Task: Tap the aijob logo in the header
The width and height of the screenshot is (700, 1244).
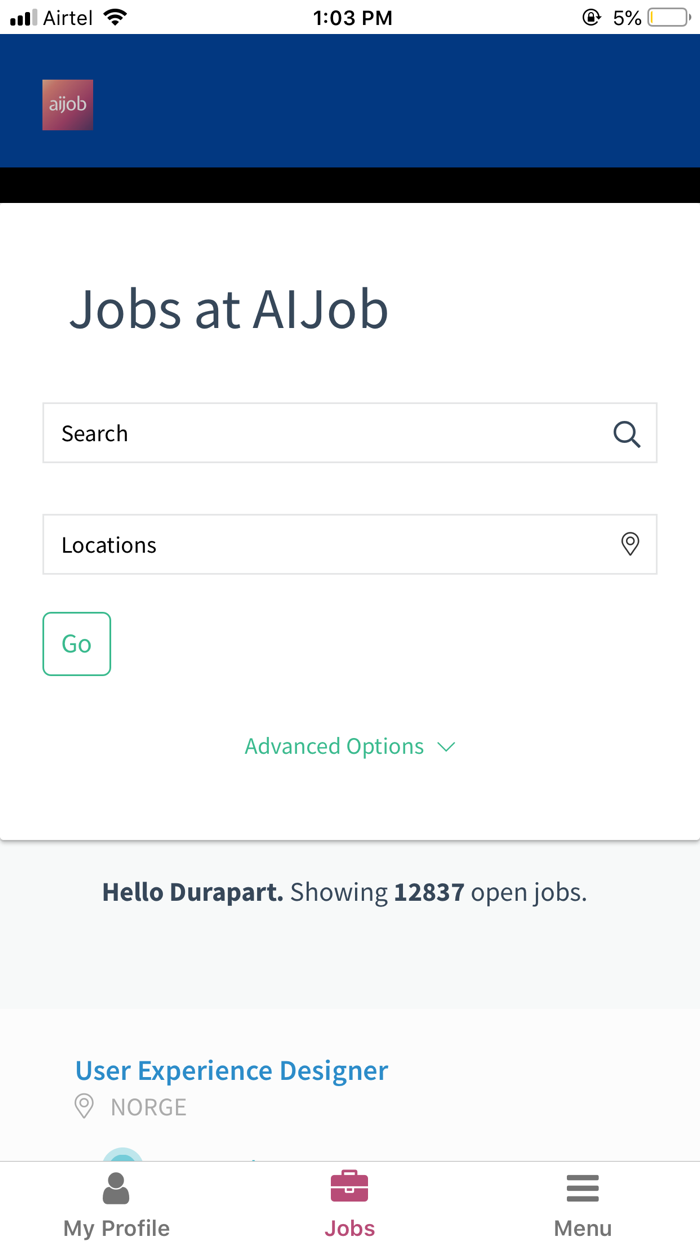Action: point(67,103)
